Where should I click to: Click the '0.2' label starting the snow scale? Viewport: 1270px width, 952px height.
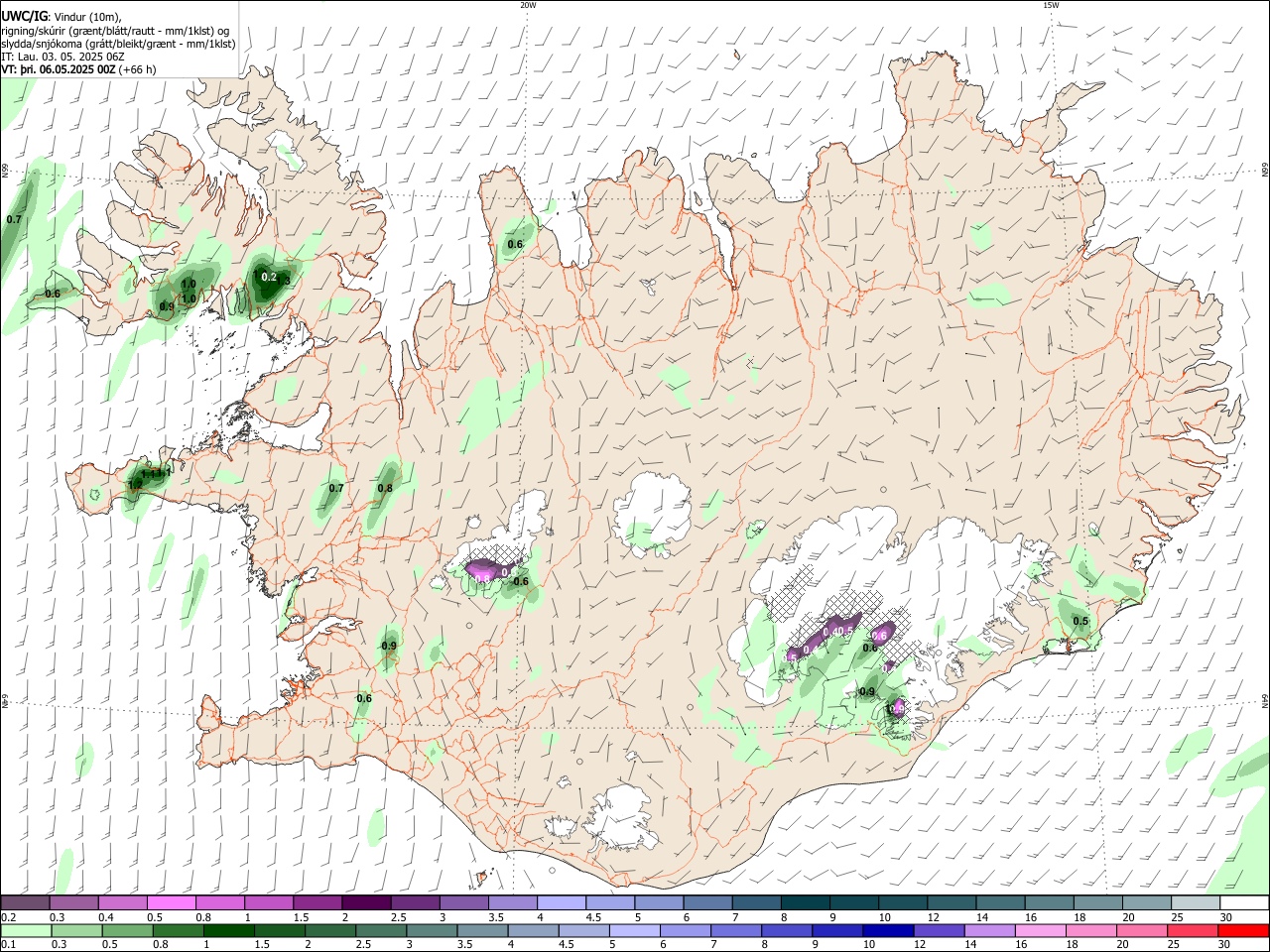coord(8,917)
